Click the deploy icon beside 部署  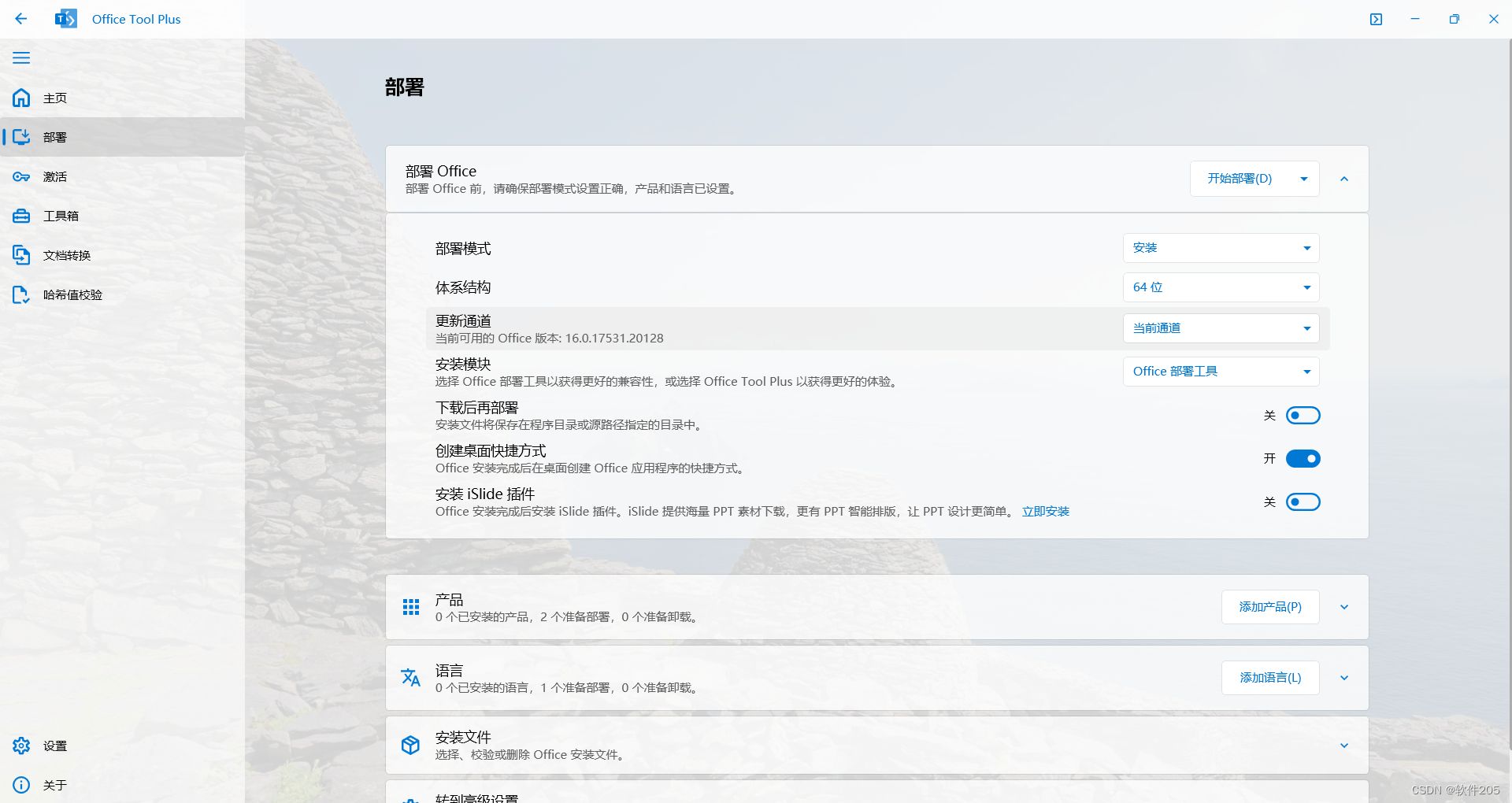tap(21, 137)
